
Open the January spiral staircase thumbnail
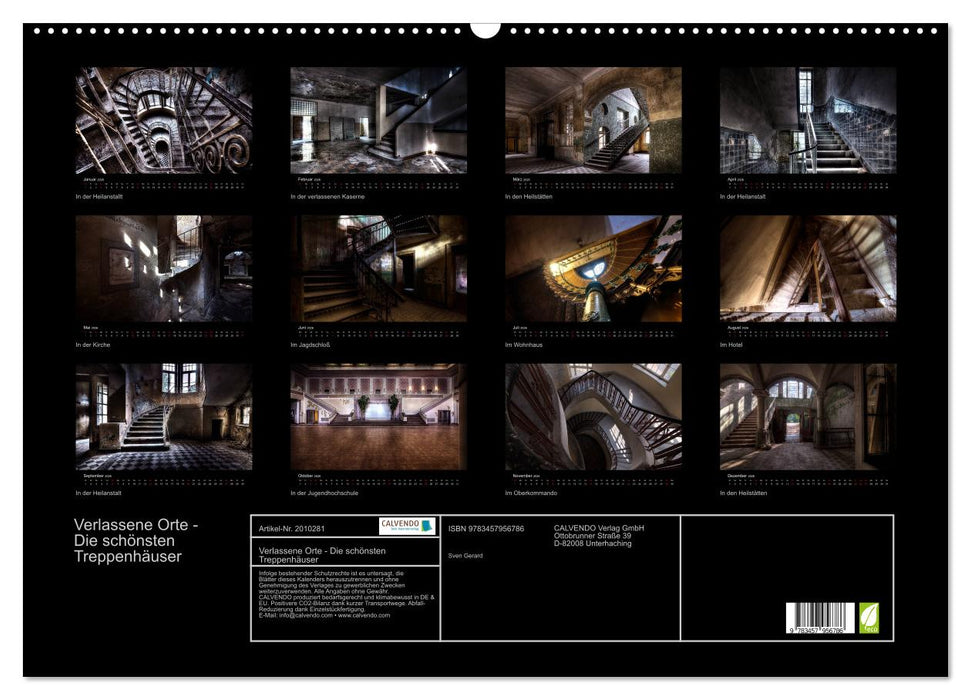tap(164, 120)
